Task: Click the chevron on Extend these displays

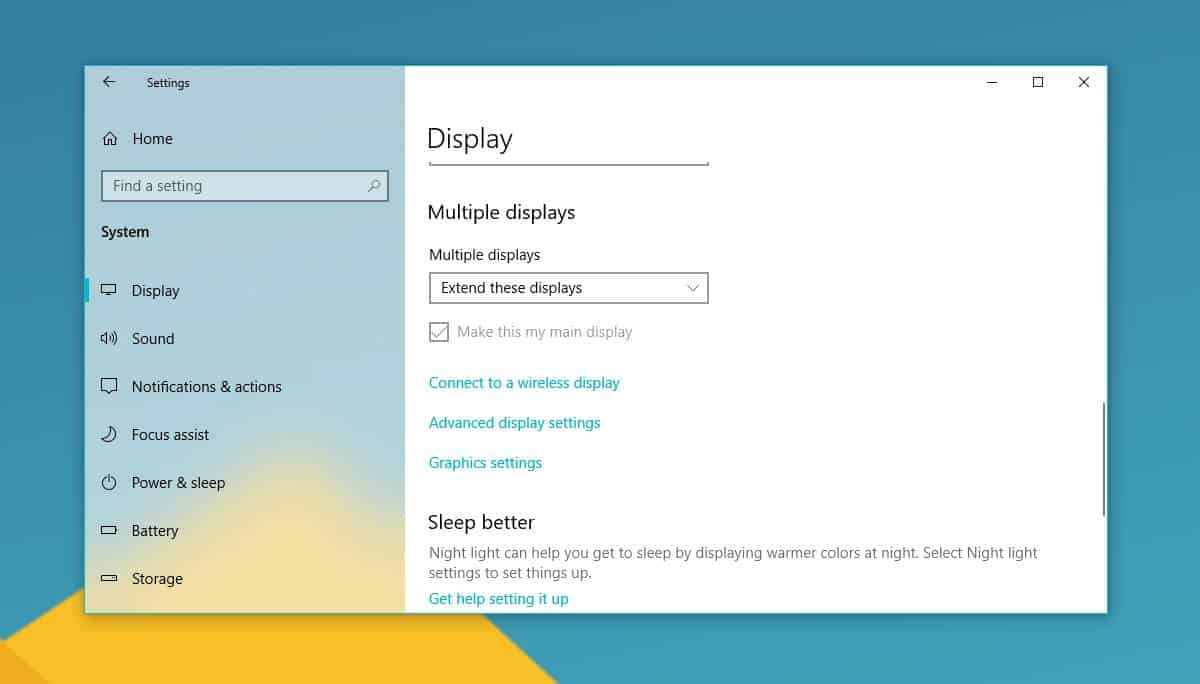Action: (x=692, y=288)
